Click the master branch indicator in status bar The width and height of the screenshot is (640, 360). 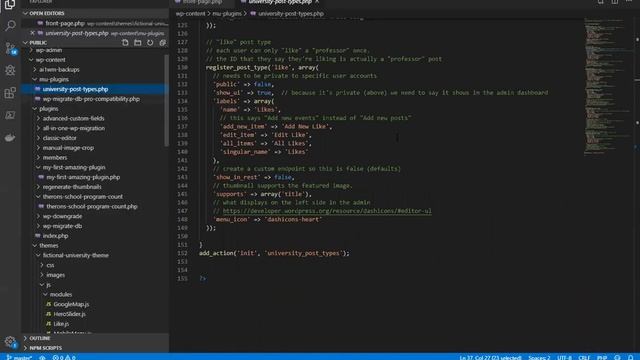(x=19, y=357)
